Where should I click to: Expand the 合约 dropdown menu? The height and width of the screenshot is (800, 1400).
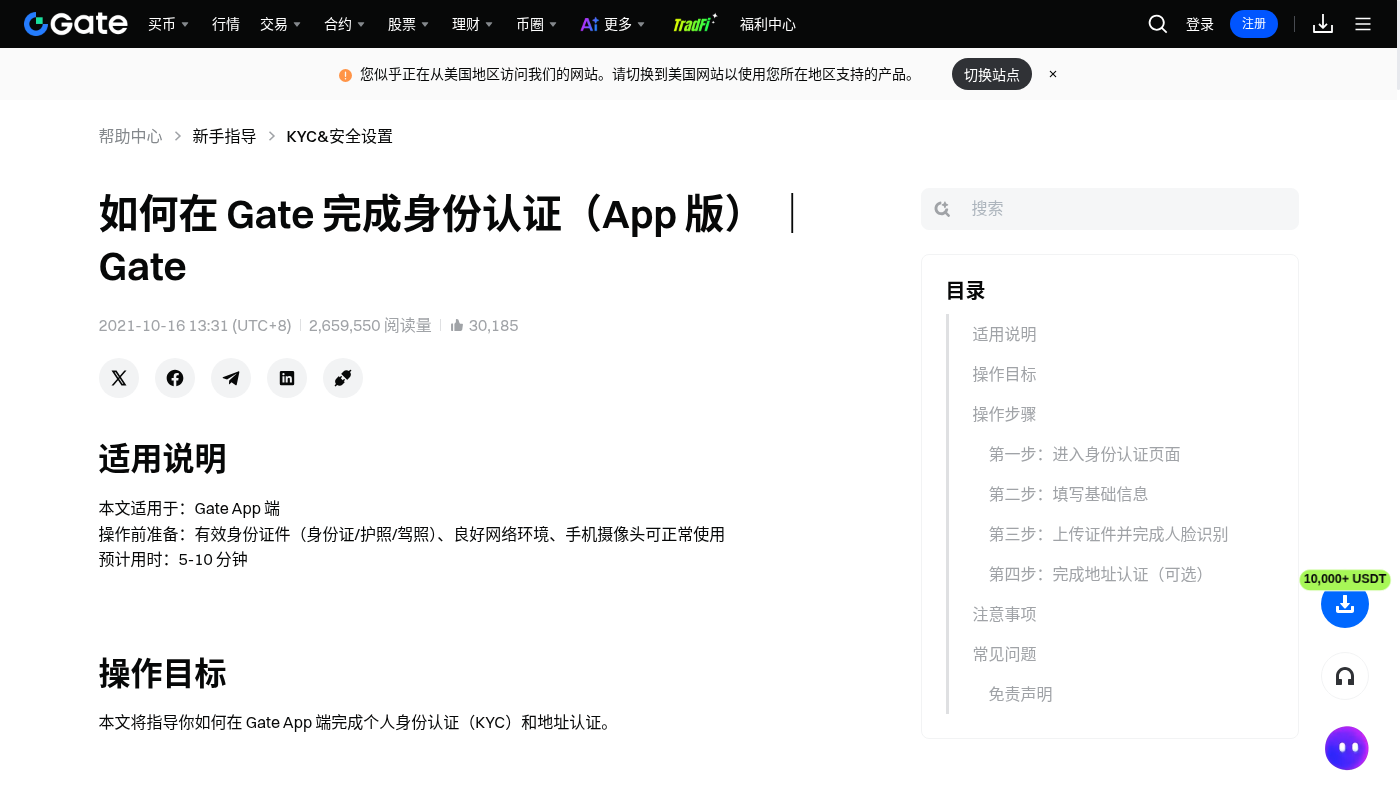click(x=345, y=24)
